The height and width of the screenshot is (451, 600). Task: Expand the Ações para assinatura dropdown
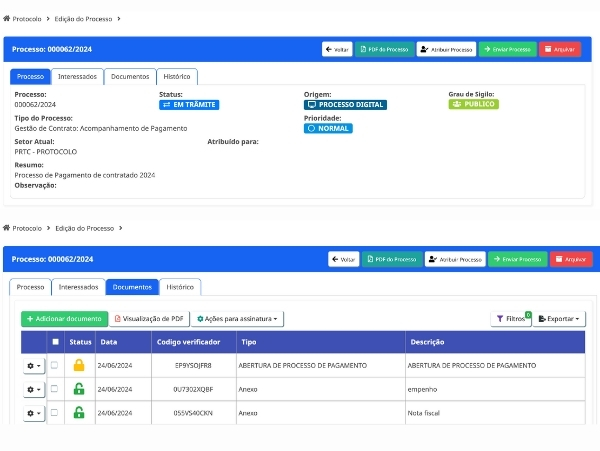(237, 319)
